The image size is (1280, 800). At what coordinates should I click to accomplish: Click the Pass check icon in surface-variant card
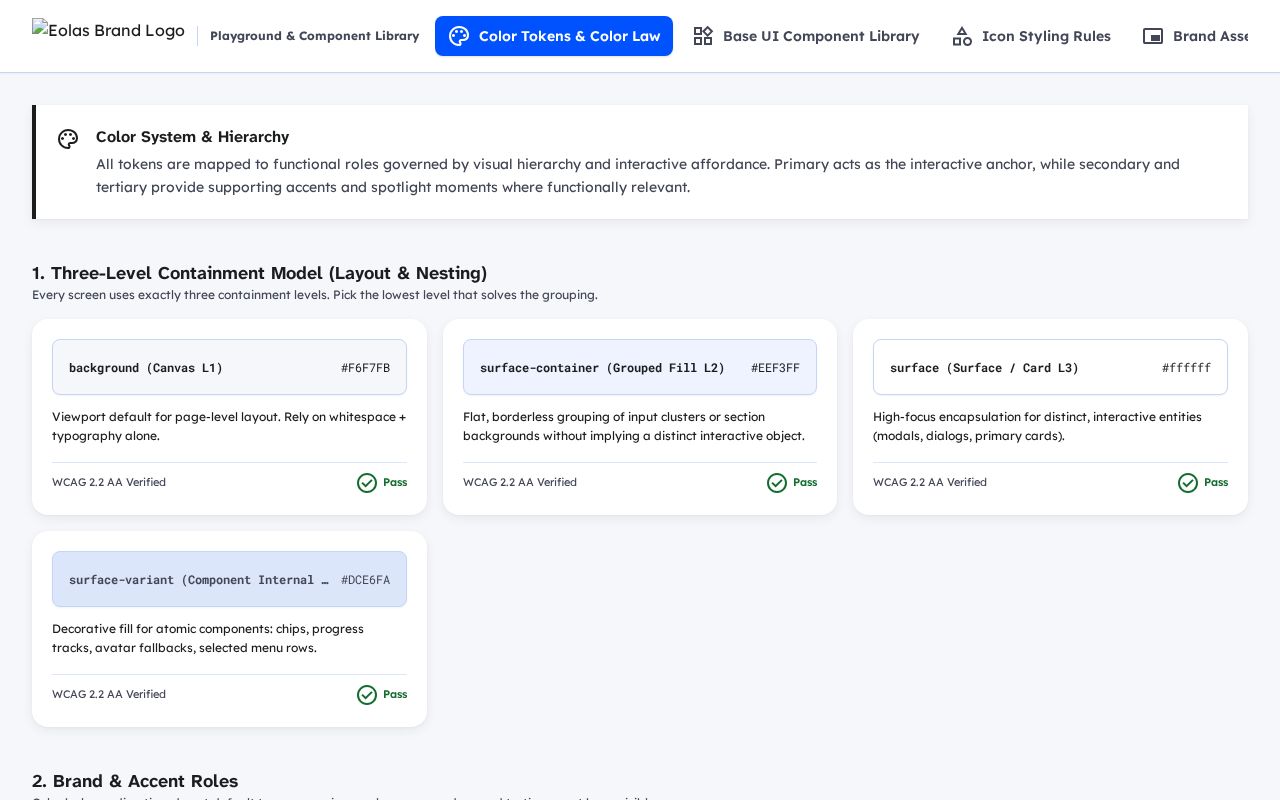coord(367,695)
